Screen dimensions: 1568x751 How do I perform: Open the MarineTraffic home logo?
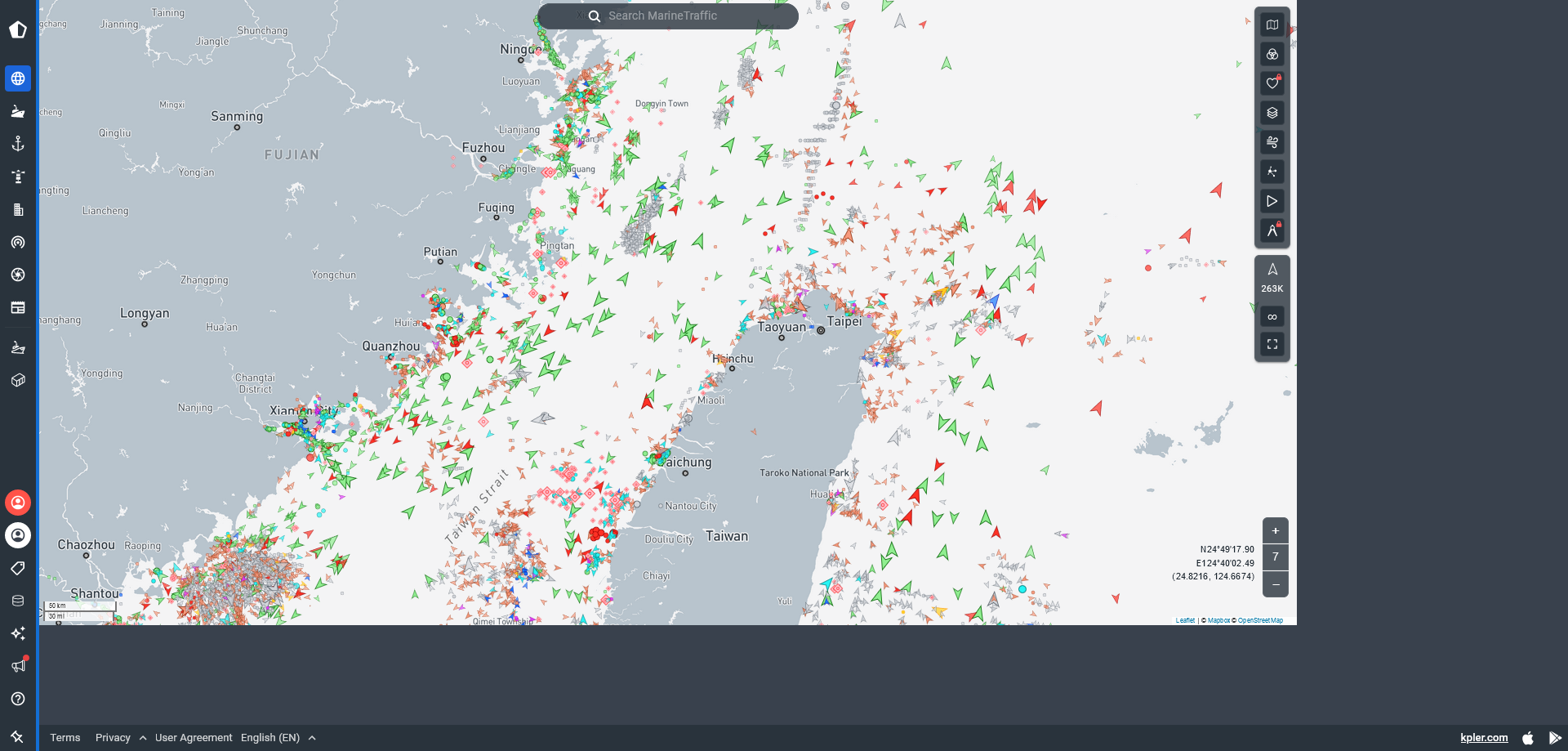(18, 30)
